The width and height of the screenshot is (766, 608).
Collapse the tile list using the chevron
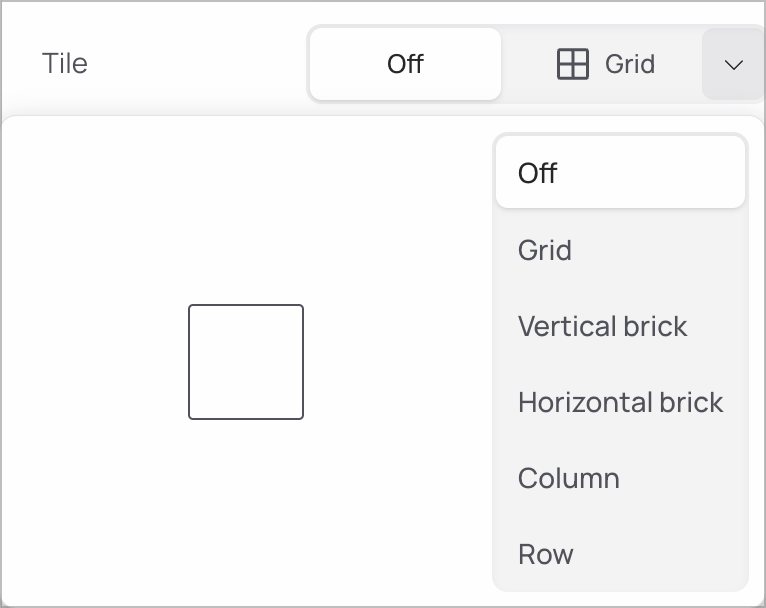(733, 64)
